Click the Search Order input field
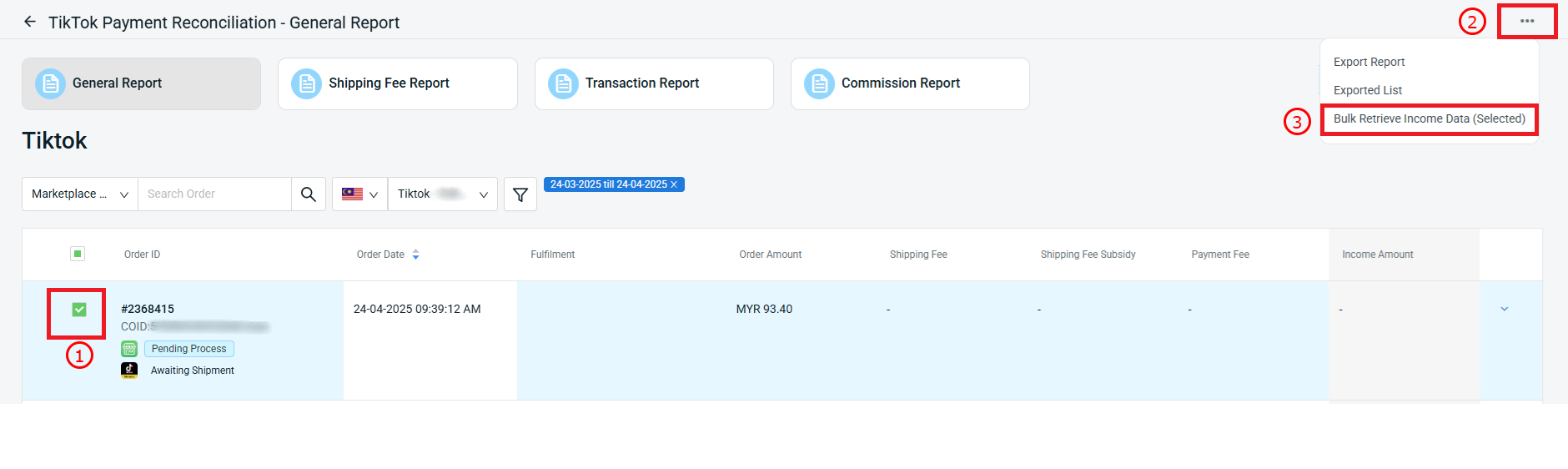Screen dimensions: 1568x469 (214, 194)
